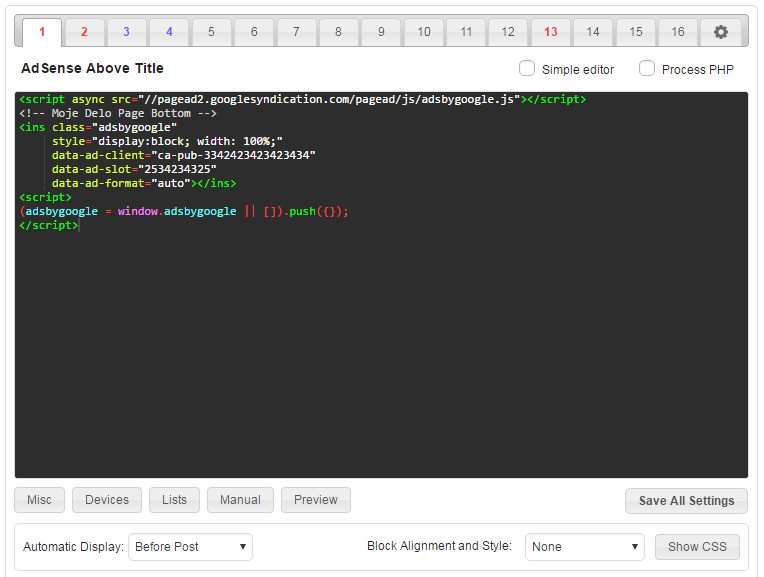Switch to block tab 7
Screen dimensions: 764x577
point(296,32)
